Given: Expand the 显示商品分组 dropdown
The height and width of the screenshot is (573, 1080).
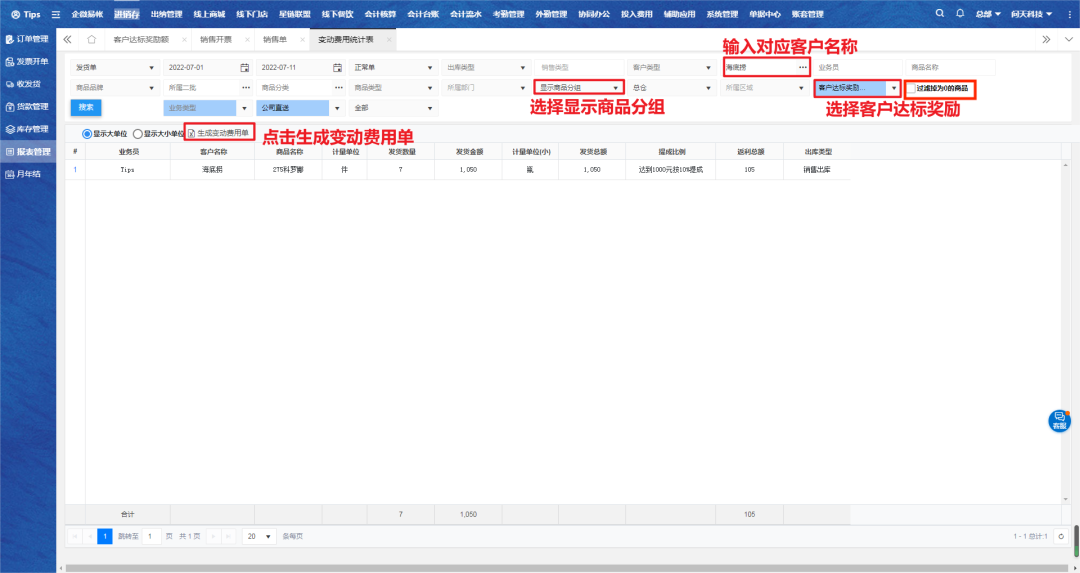Looking at the screenshot, I should (579, 88).
